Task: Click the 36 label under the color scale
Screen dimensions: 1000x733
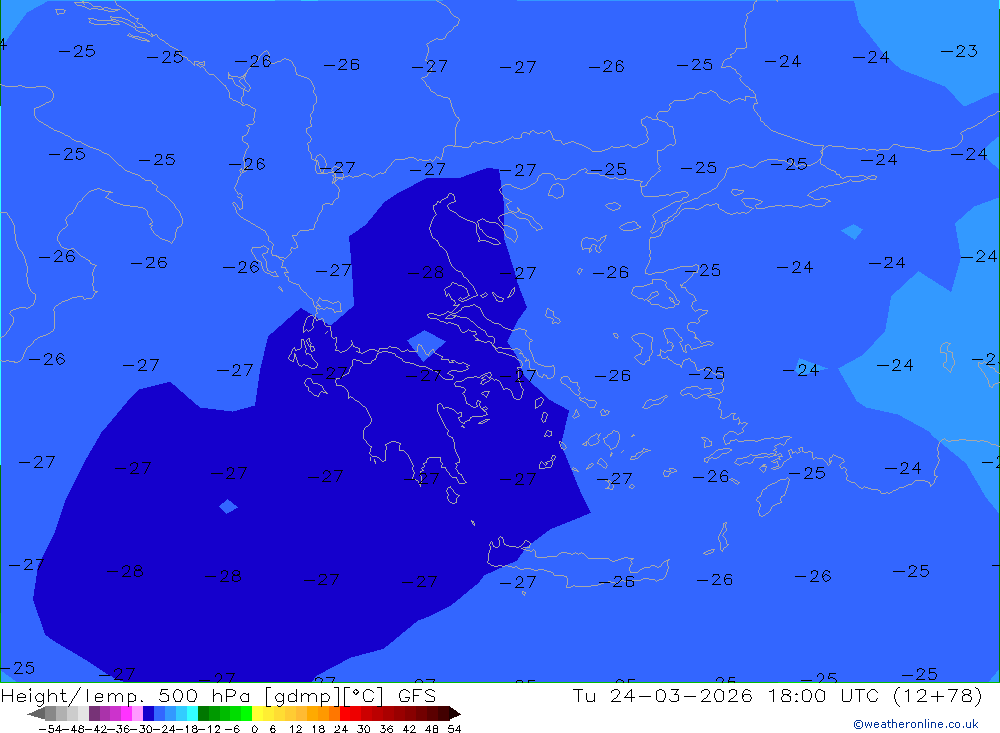Action: (386, 729)
